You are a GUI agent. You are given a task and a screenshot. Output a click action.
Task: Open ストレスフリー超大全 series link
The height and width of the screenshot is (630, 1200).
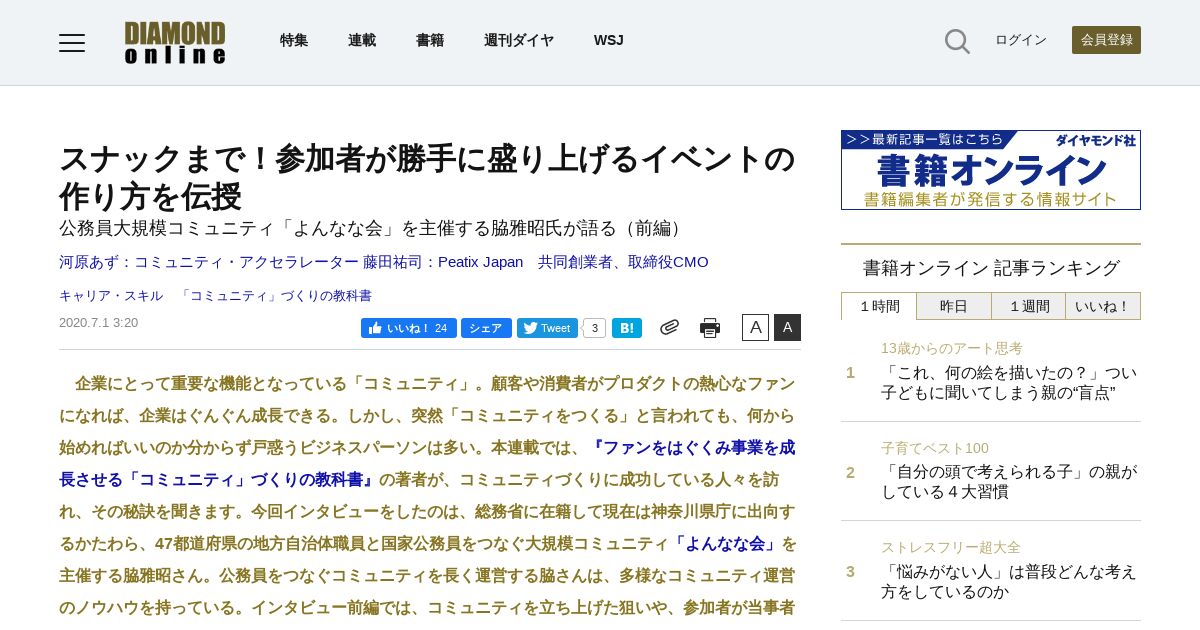tap(951, 547)
